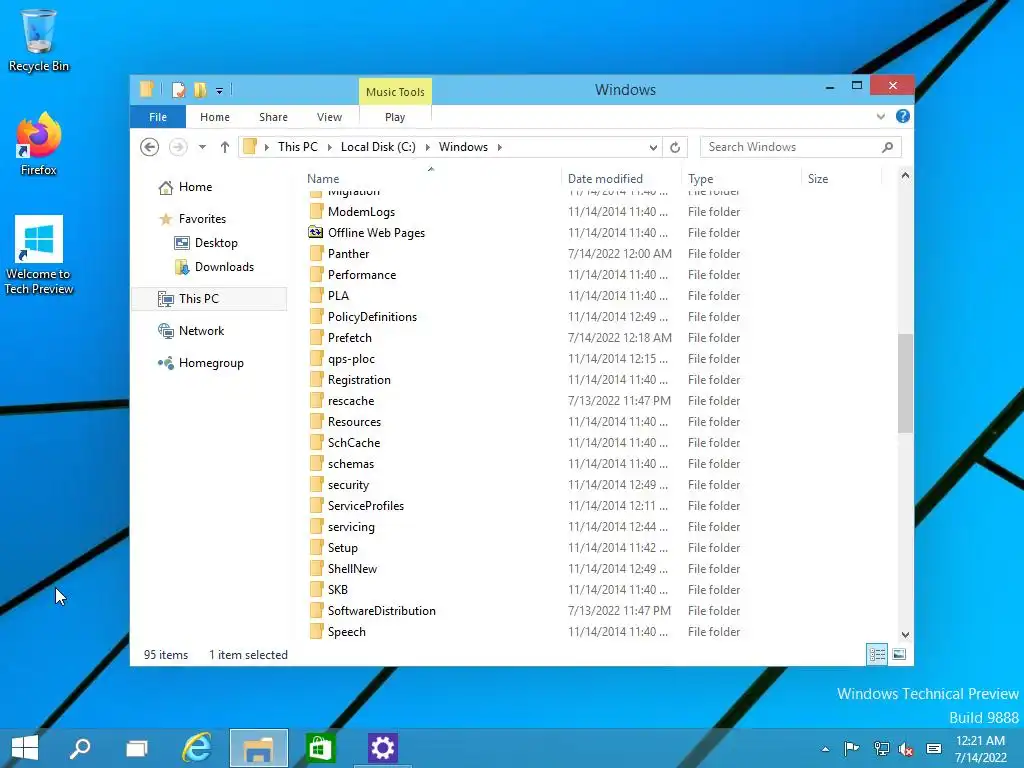Image resolution: width=1024 pixels, height=768 pixels.
Task: Switch to Large icons view in status bar
Action: point(899,654)
